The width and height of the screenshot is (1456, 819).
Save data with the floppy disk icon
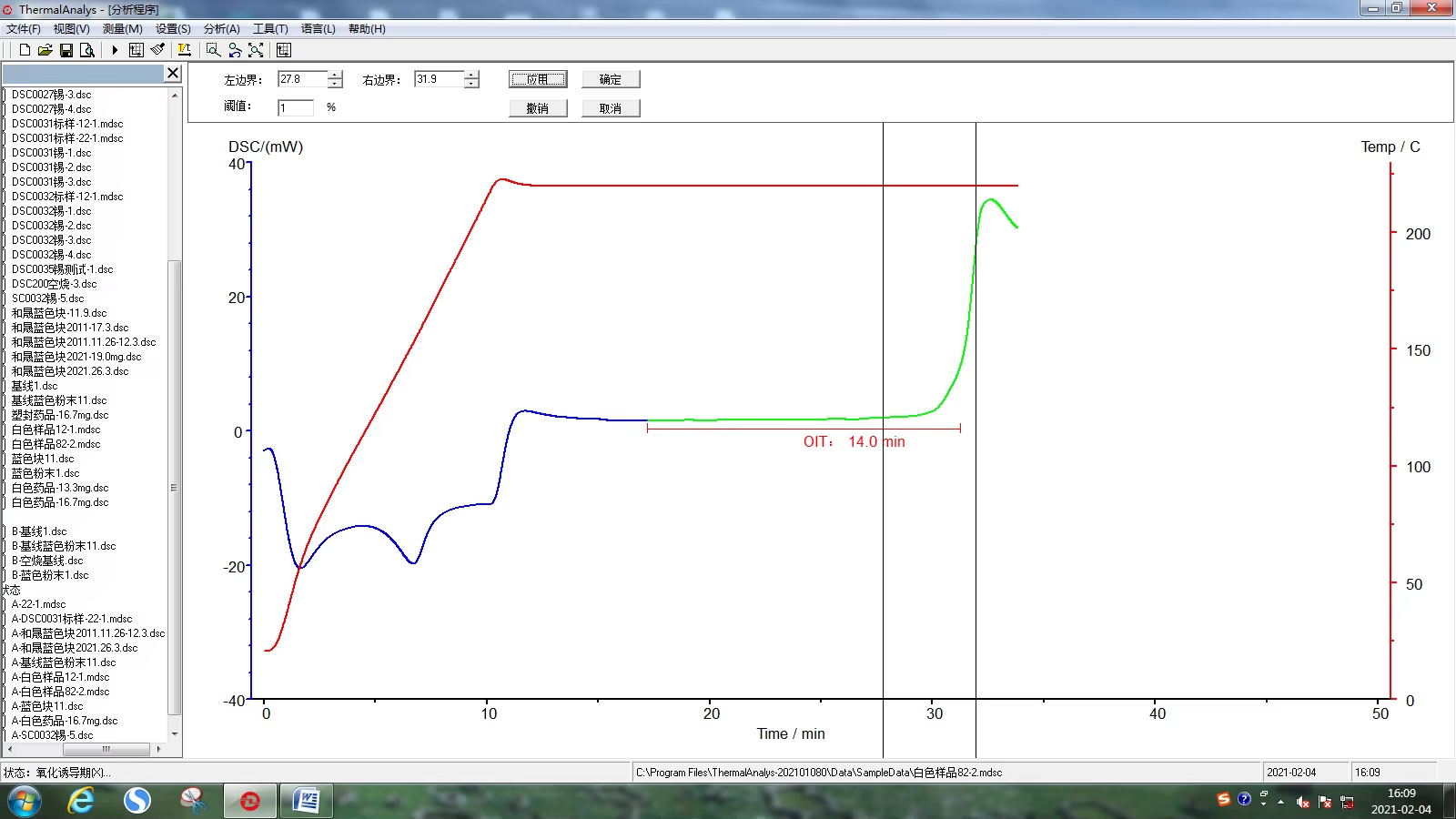tap(66, 50)
